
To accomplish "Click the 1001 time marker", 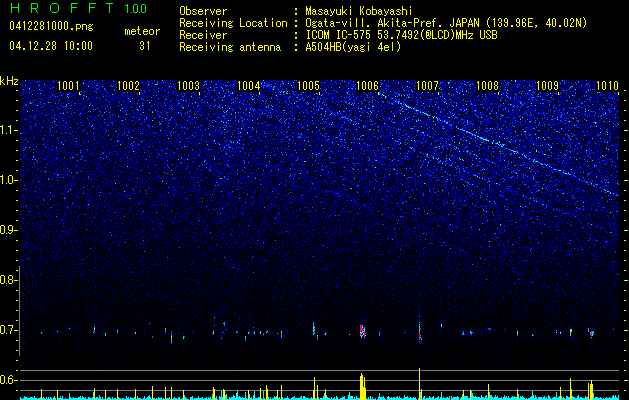I will (68, 86).
